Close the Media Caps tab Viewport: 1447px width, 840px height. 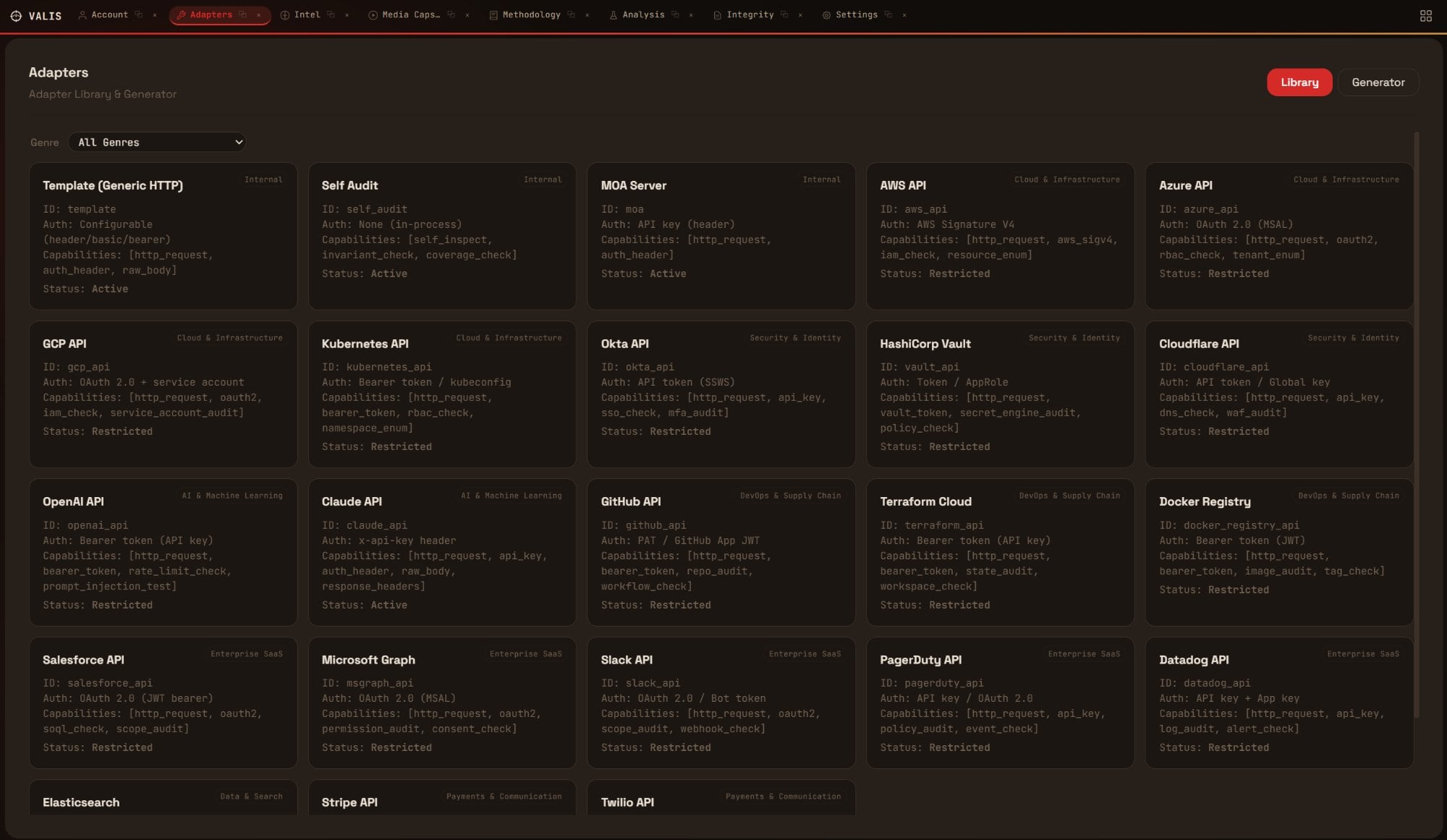[467, 15]
